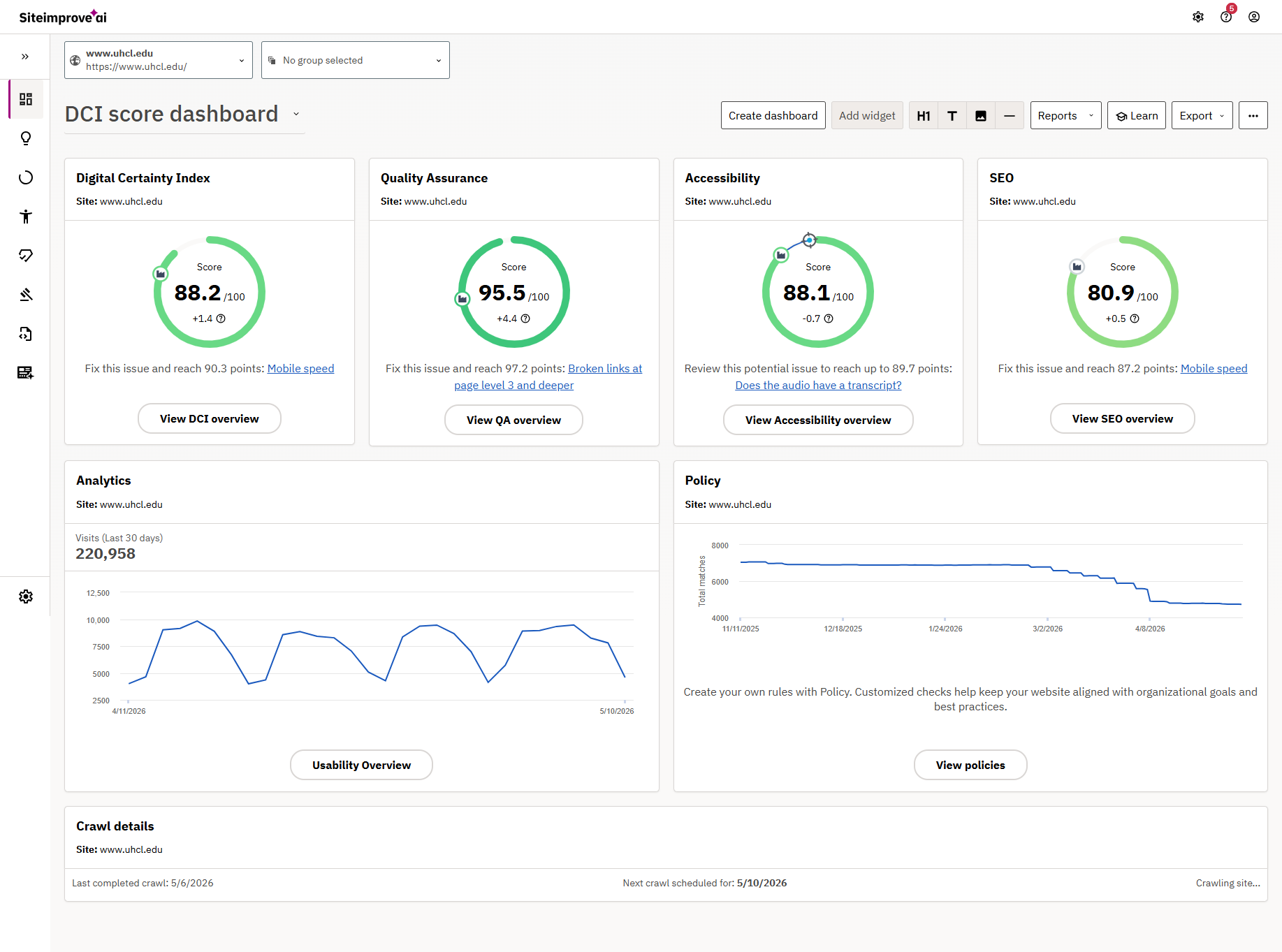Click industry benchmark marker on SEO gauge

point(1077,266)
